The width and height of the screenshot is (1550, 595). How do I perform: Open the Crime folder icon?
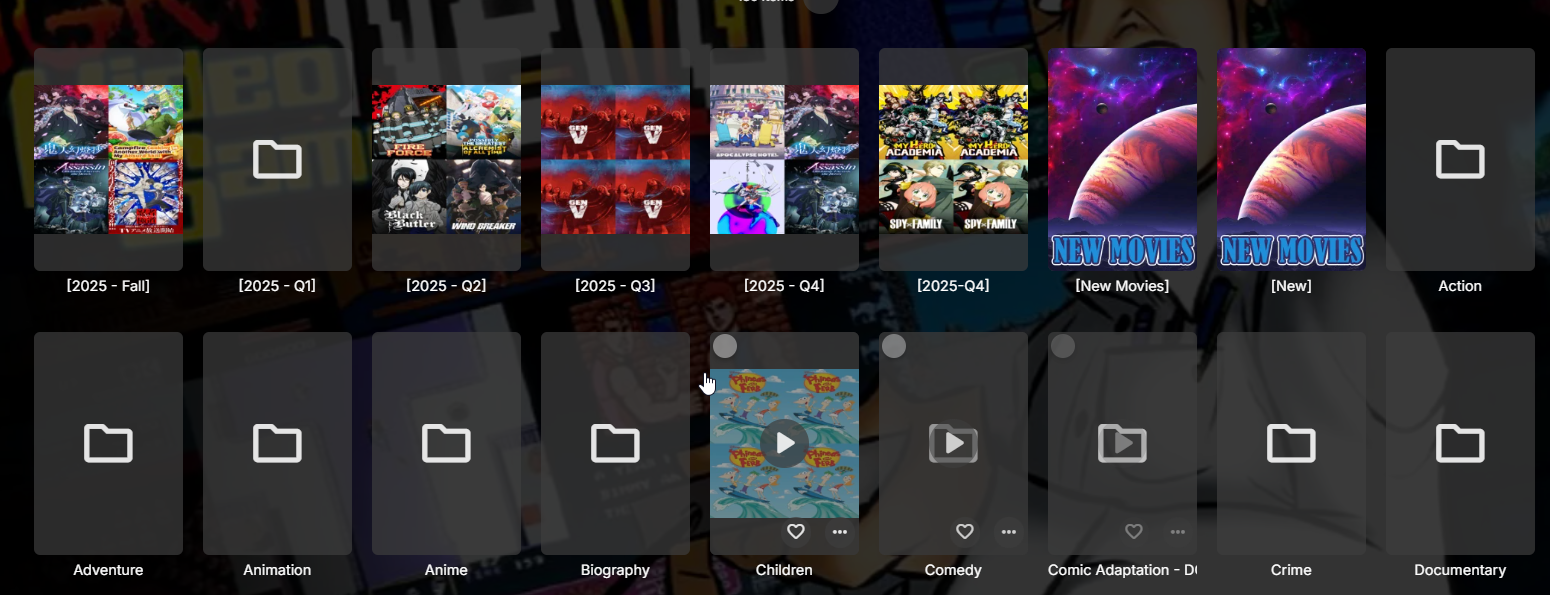[x=1291, y=443]
